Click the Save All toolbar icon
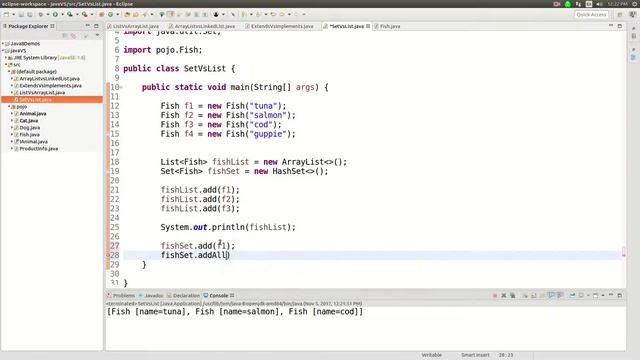Viewport: 640px width, 360px height. (29, 14)
